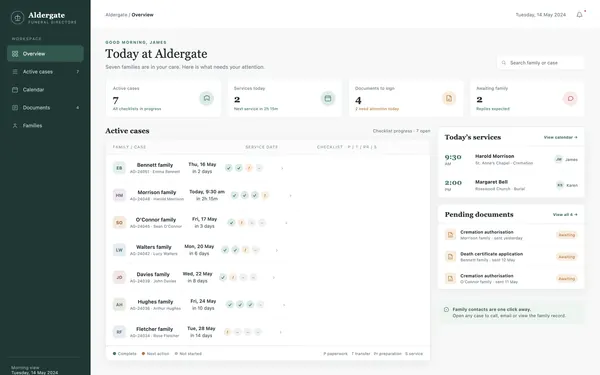Click the Aldergate logo emblem
This screenshot has height=375, width=600.
[x=17, y=17]
